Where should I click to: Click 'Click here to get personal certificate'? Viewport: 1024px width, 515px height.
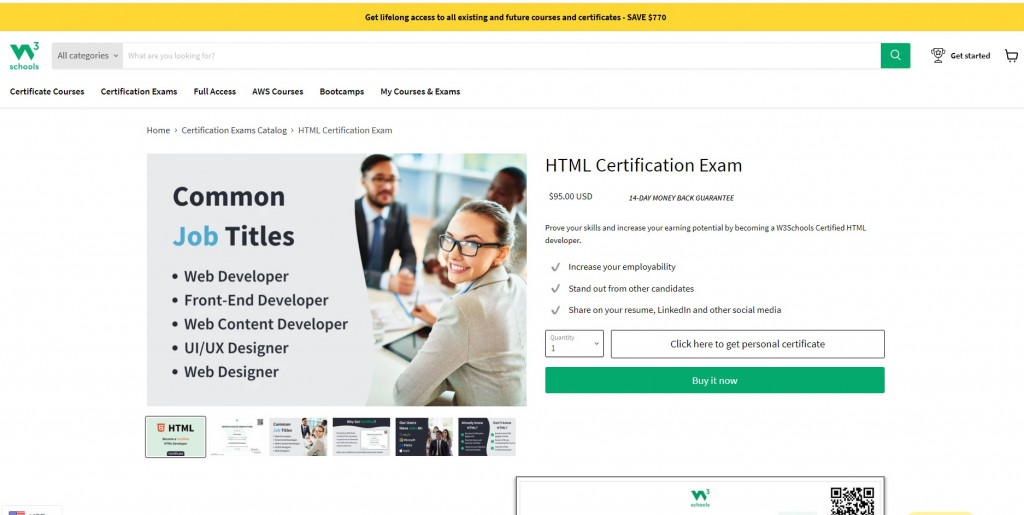(748, 344)
